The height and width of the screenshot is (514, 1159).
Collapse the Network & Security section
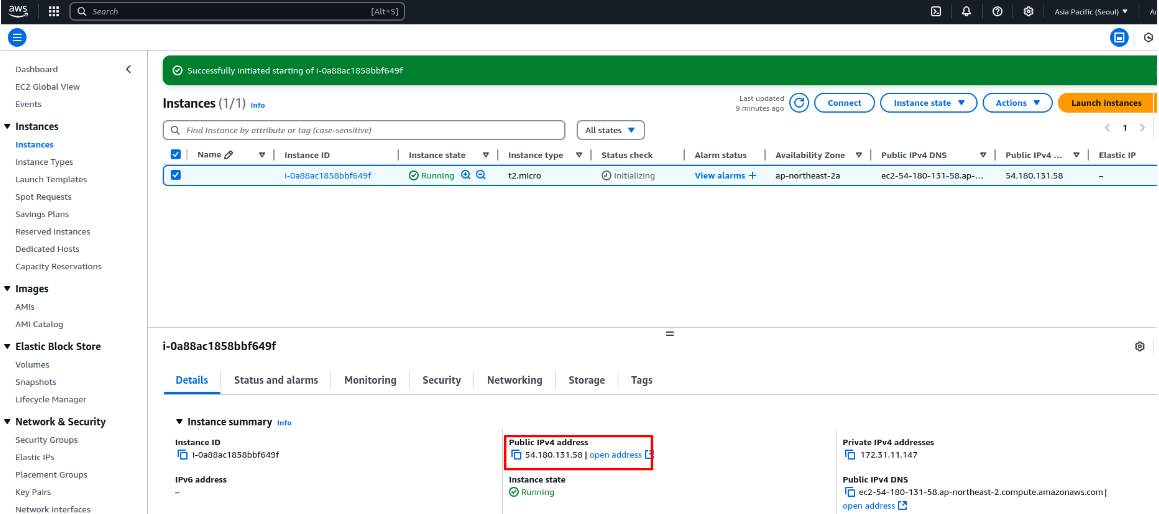[8, 422]
